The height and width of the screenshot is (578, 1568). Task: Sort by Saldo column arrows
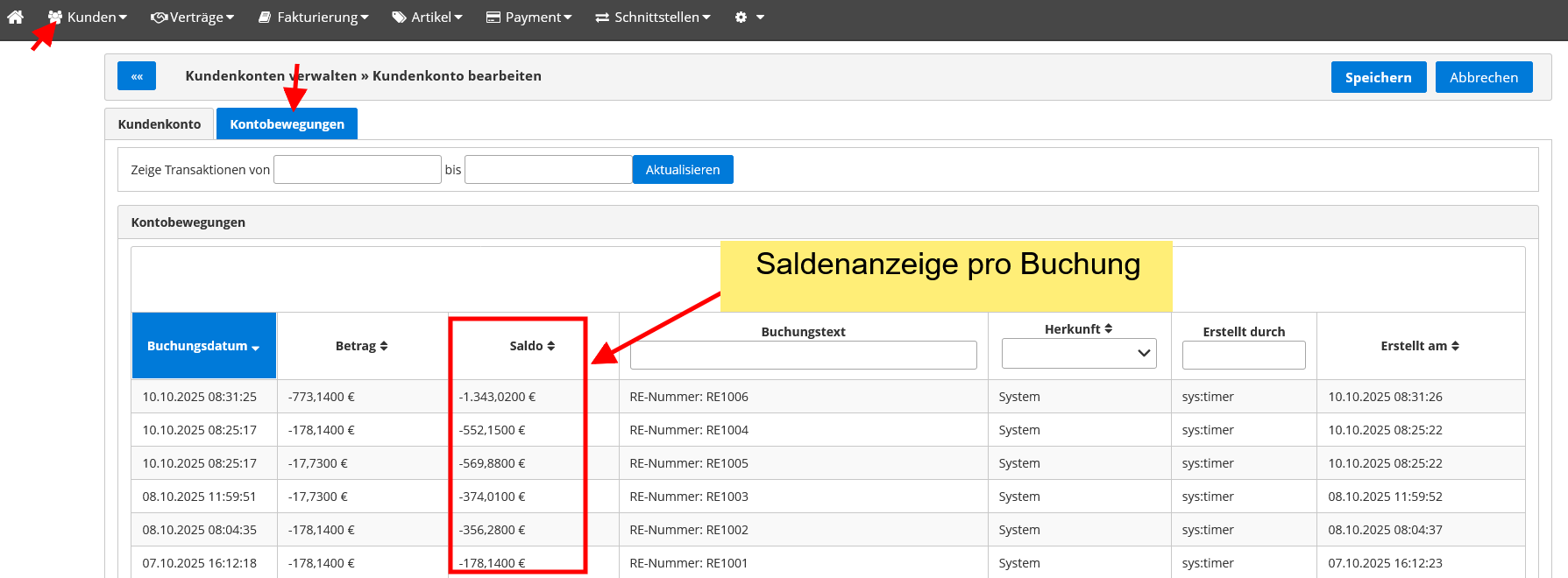(551, 346)
